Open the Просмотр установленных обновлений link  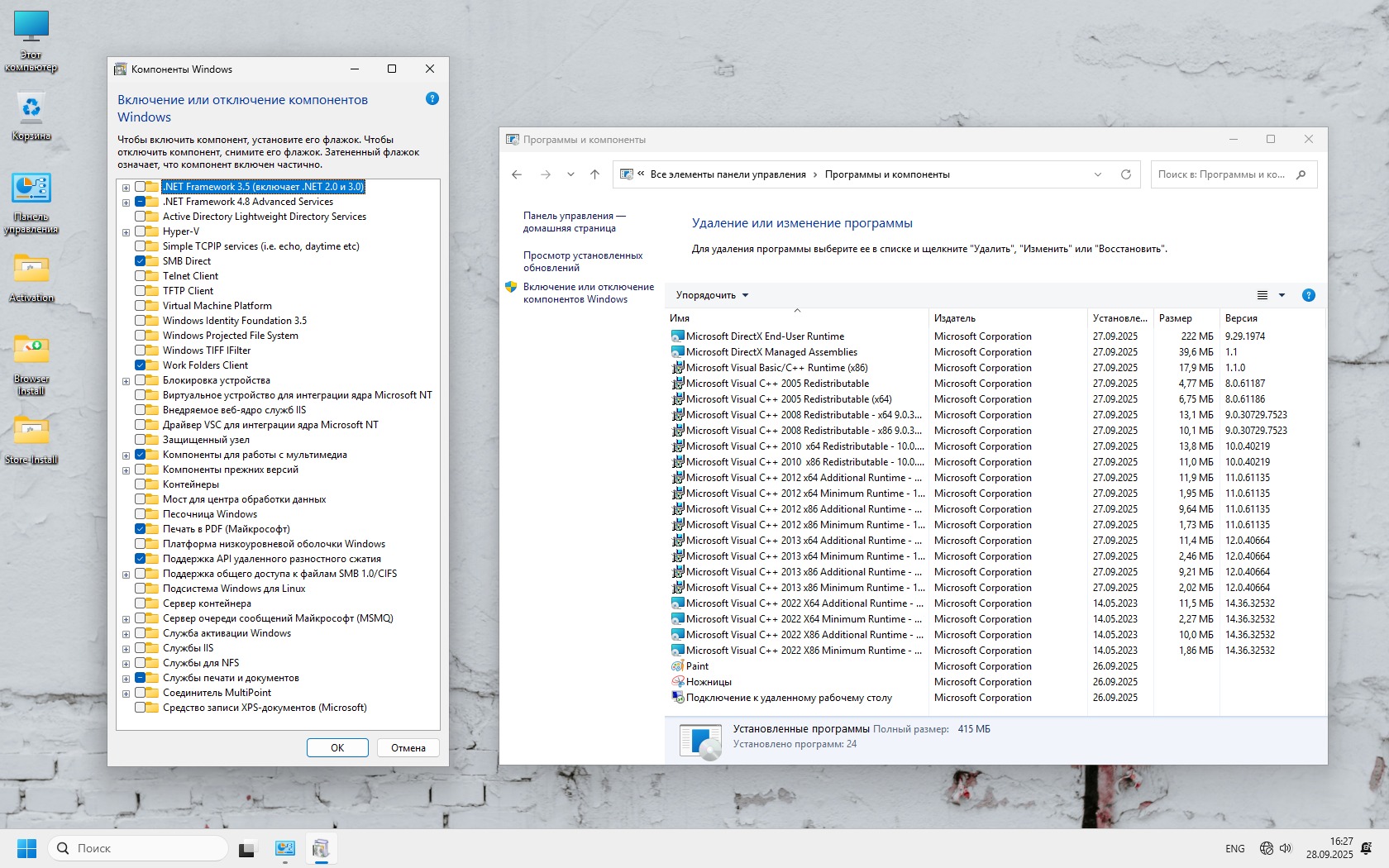[x=583, y=261]
